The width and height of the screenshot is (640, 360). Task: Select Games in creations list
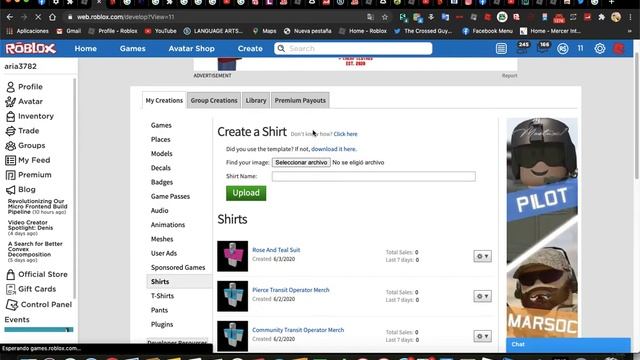(x=161, y=125)
